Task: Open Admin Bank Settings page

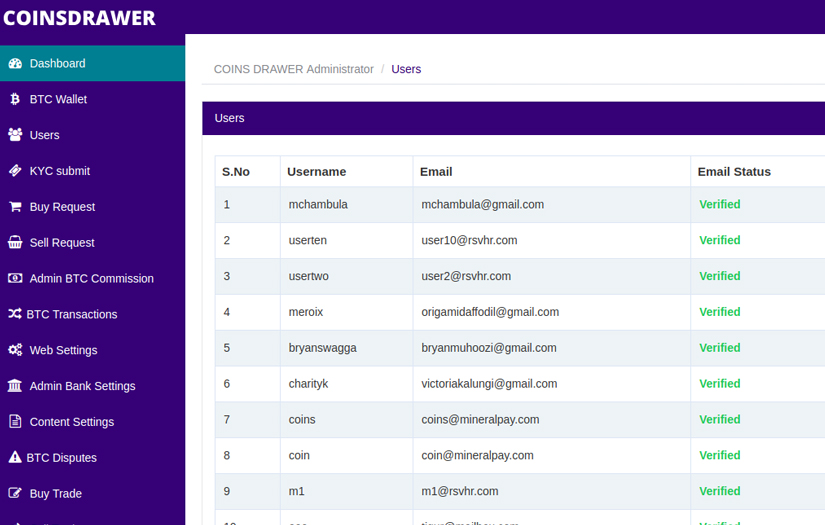Action: 93,386
